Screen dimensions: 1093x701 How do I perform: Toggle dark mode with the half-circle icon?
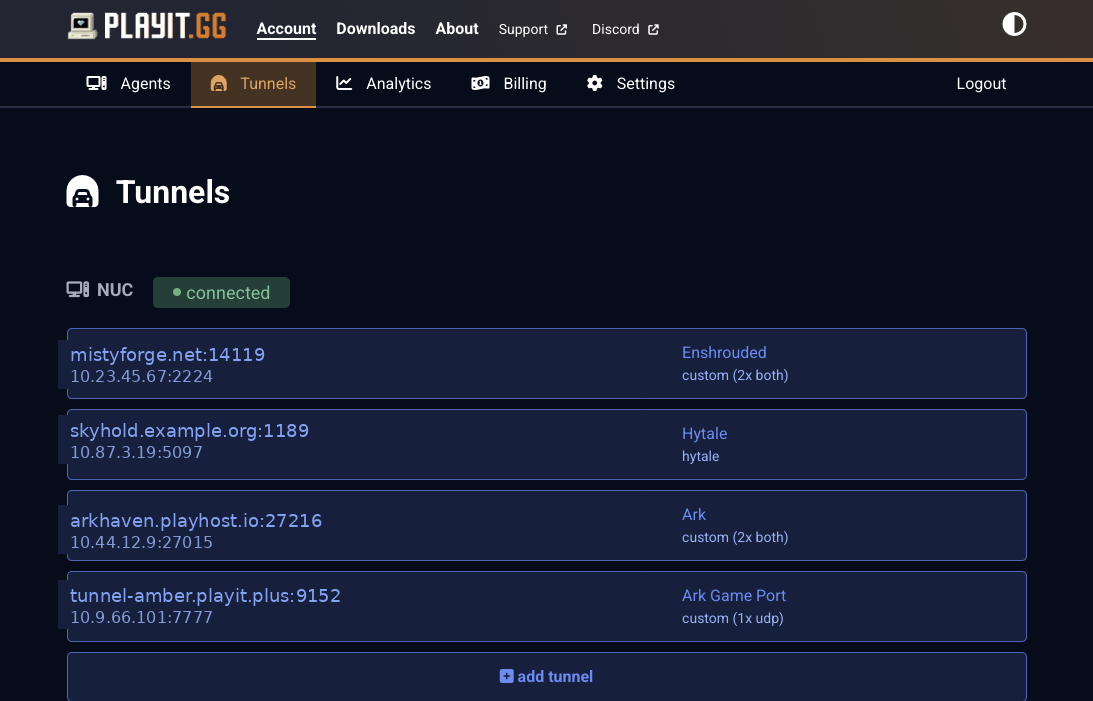pyautogui.click(x=1014, y=23)
